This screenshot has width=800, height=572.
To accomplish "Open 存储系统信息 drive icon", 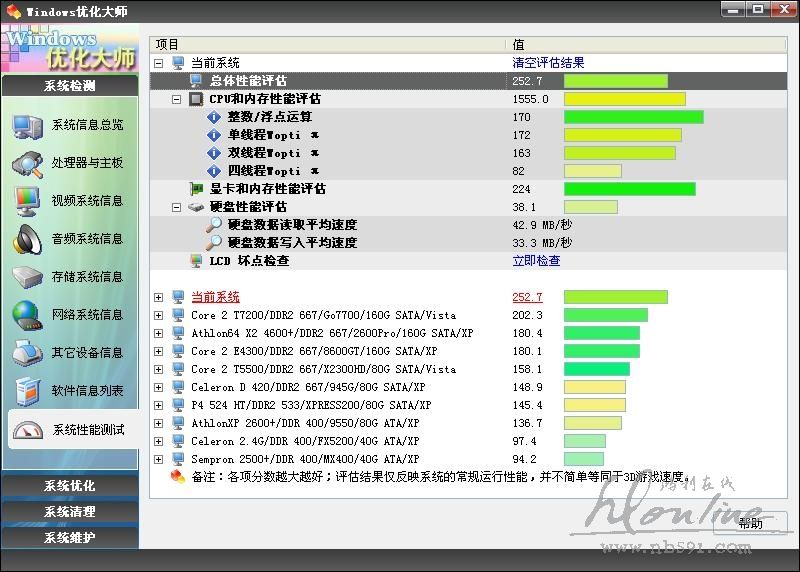I will [x=27, y=277].
